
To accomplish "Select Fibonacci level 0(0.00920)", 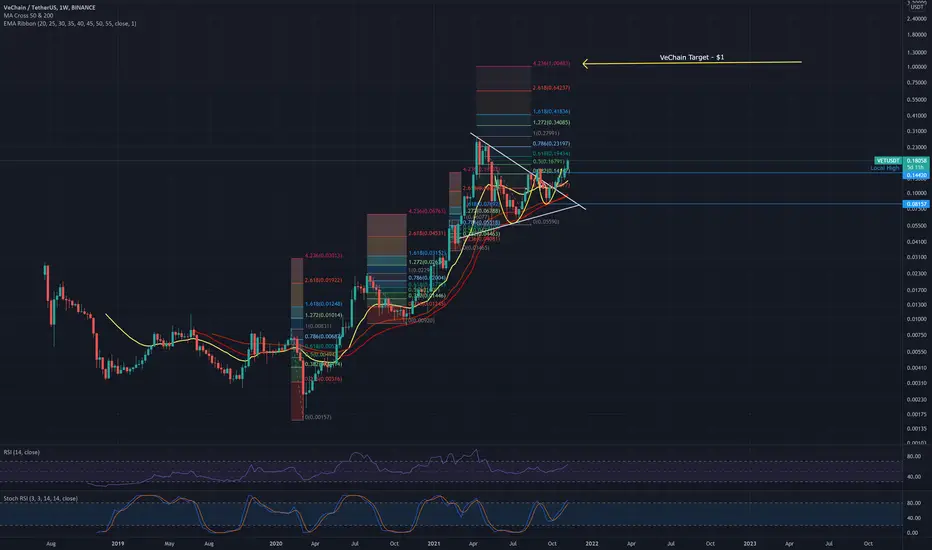I will [x=421, y=320].
